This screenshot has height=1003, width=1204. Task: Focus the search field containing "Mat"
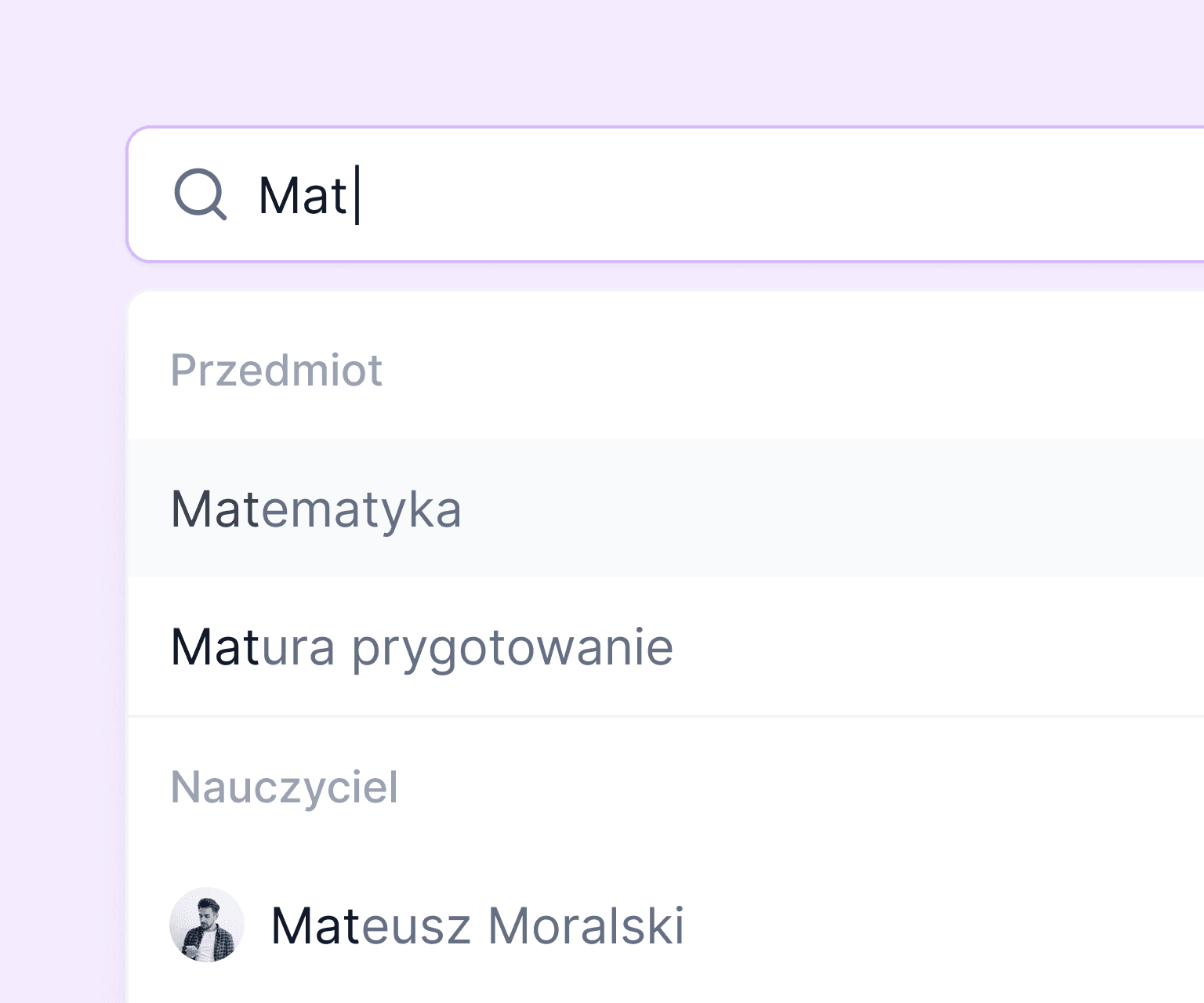tap(705, 194)
